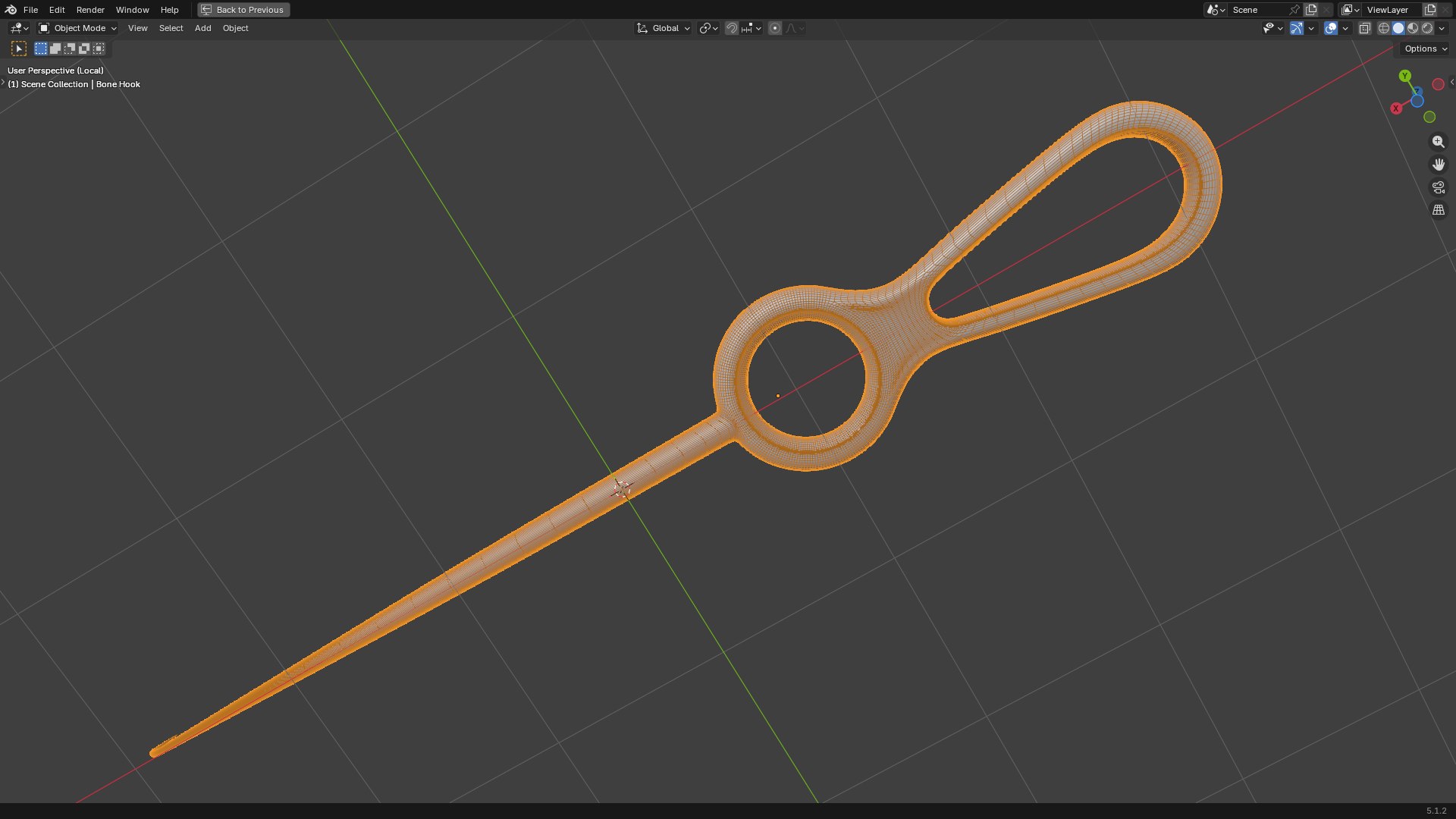This screenshot has height=819, width=1456.
Task: Open the editor type selector dropdown
Action: [19, 28]
